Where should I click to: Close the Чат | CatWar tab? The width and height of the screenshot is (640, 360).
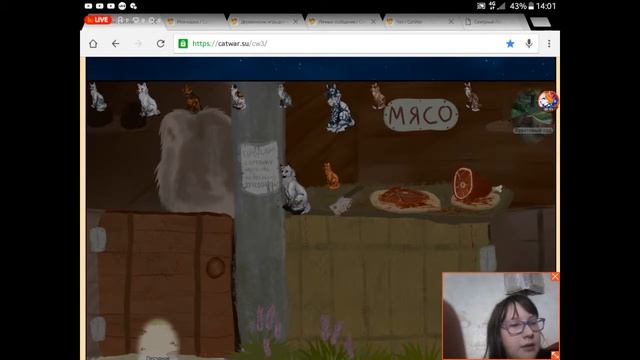pos(451,22)
